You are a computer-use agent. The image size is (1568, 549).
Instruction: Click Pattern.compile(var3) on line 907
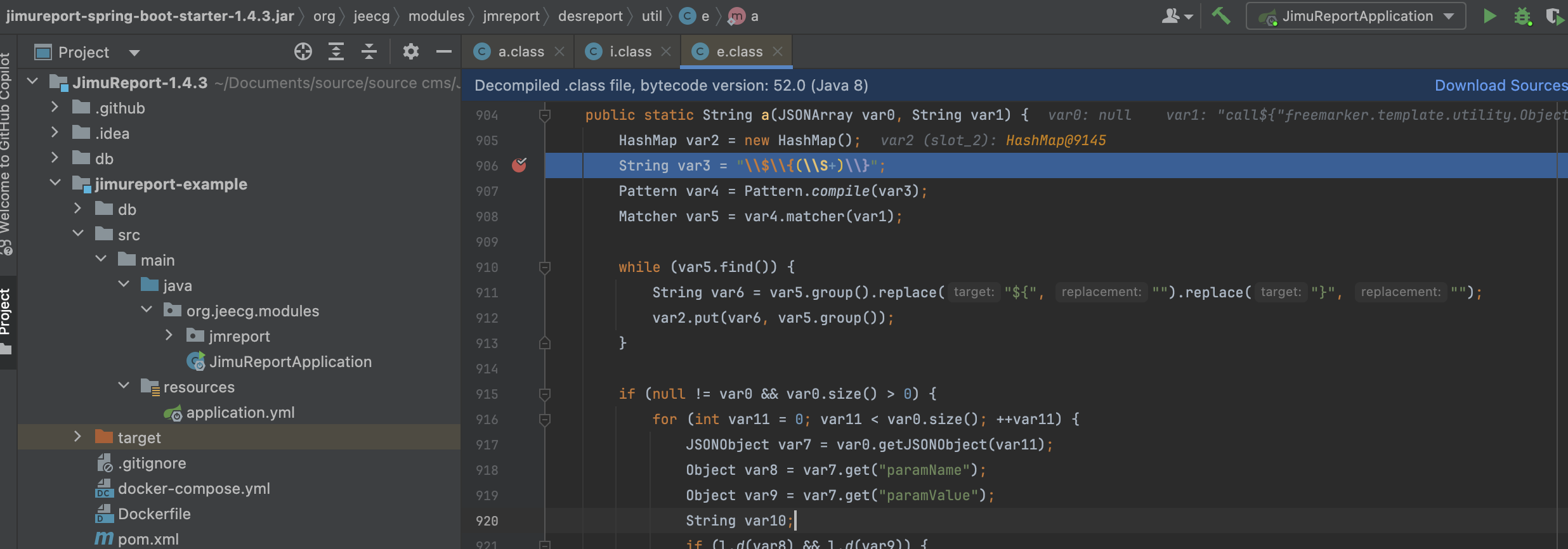tap(831, 191)
